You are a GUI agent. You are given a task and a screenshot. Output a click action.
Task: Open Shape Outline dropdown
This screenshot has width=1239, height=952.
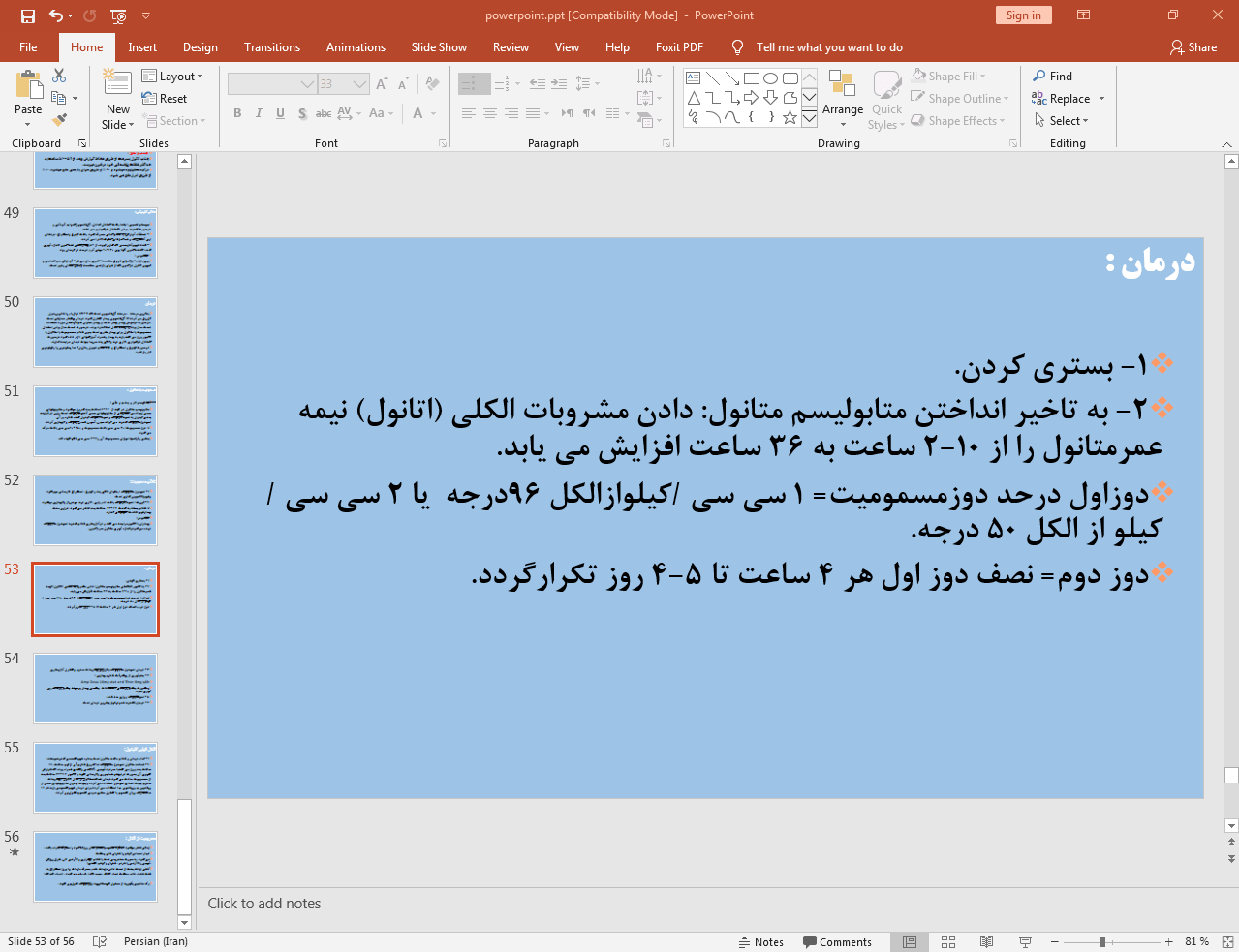coord(960,99)
